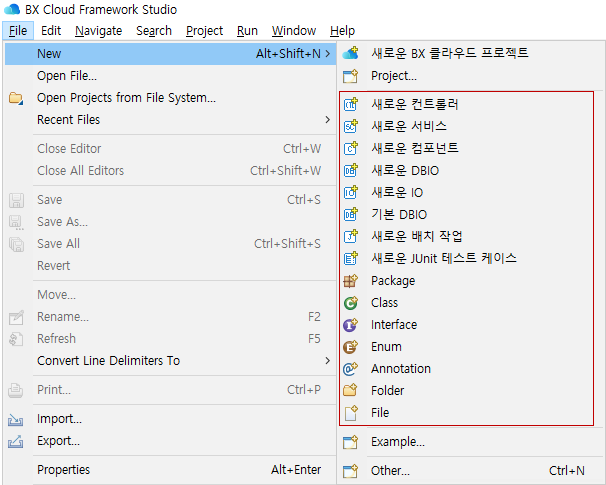Click the green Class icon
The height and width of the screenshot is (485, 606).
[350, 303]
